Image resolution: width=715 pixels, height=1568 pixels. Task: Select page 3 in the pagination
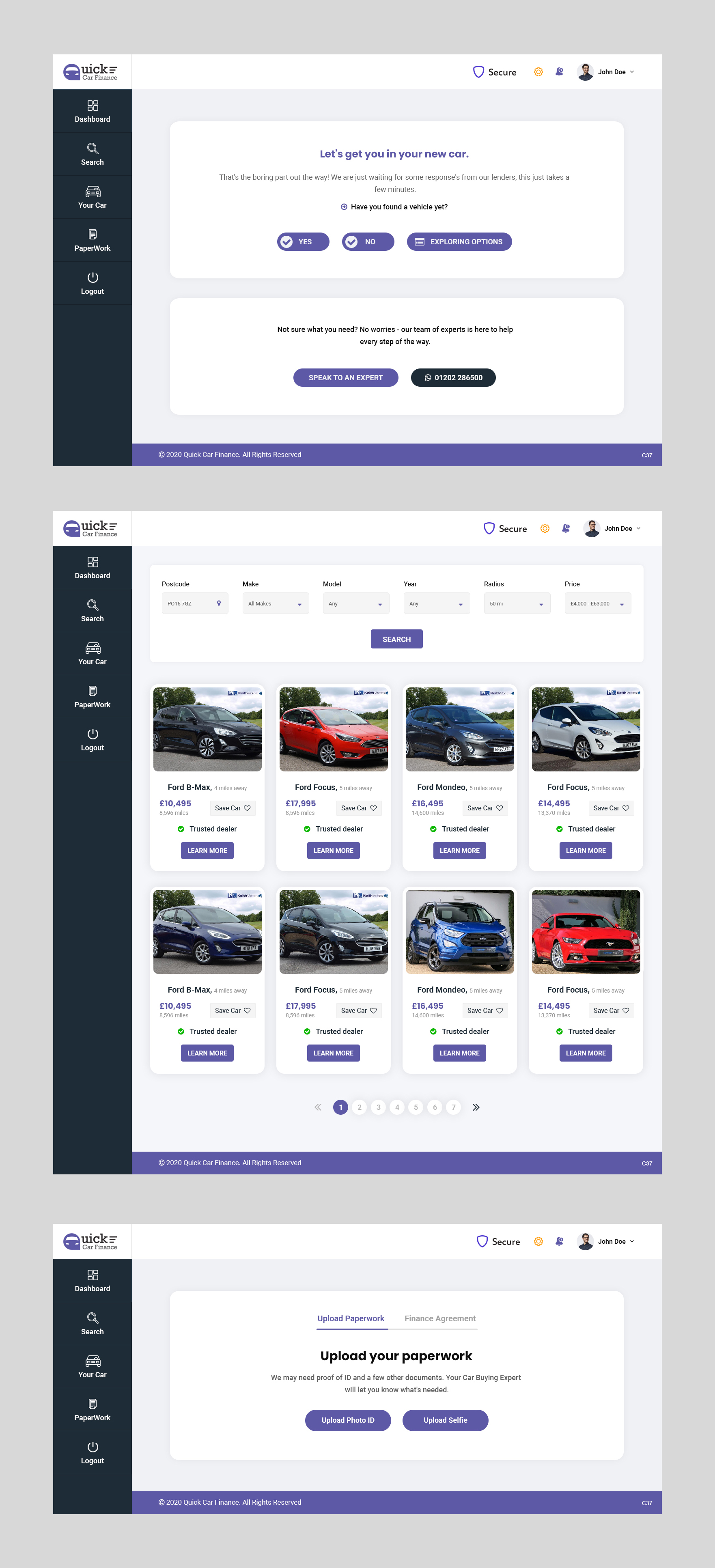click(x=379, y=1107)
